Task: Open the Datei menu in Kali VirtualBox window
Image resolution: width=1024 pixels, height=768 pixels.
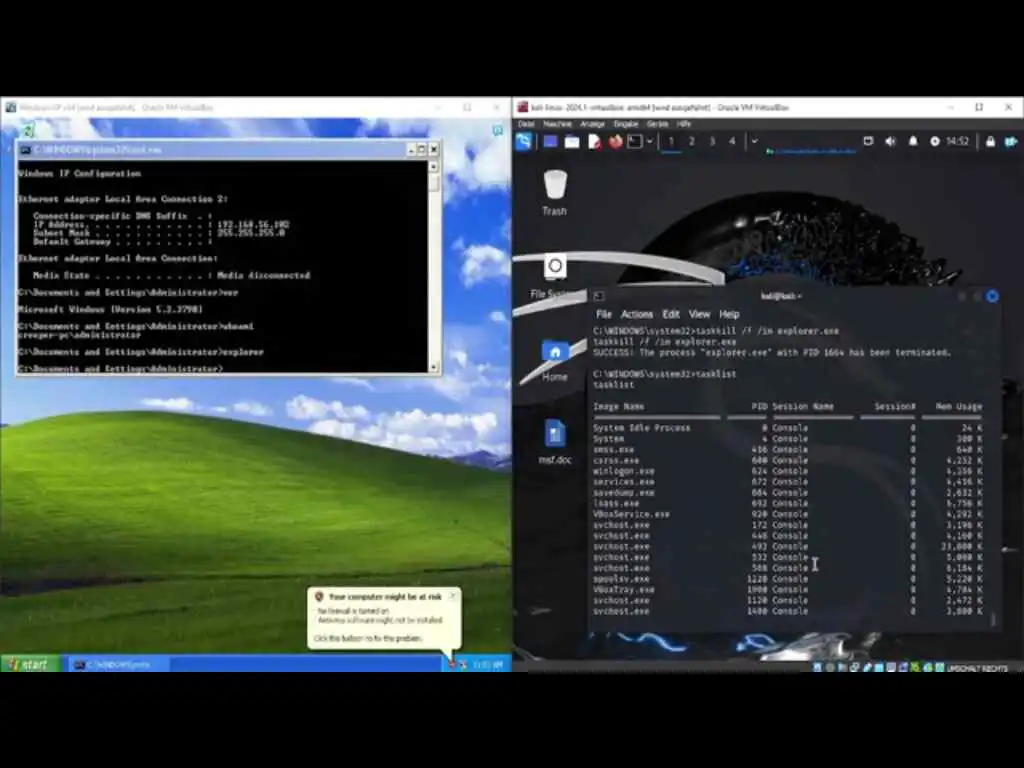Action: click(x=526, y=124)
